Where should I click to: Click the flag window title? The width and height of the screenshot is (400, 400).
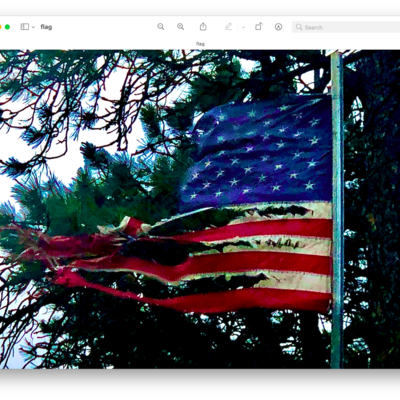[46, 27]
